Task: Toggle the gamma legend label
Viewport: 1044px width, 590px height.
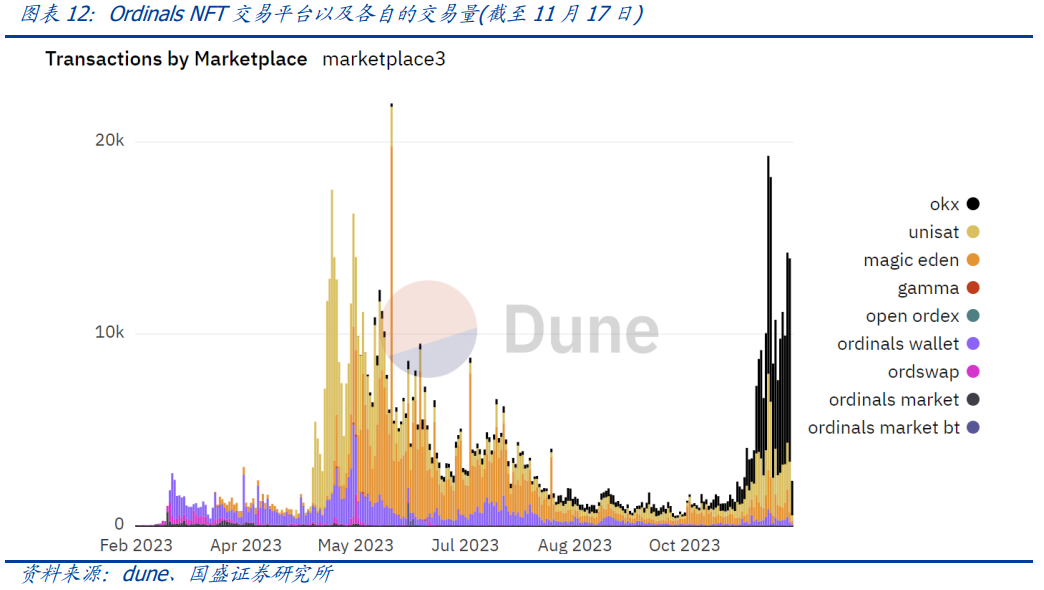Action: point(928,289)
